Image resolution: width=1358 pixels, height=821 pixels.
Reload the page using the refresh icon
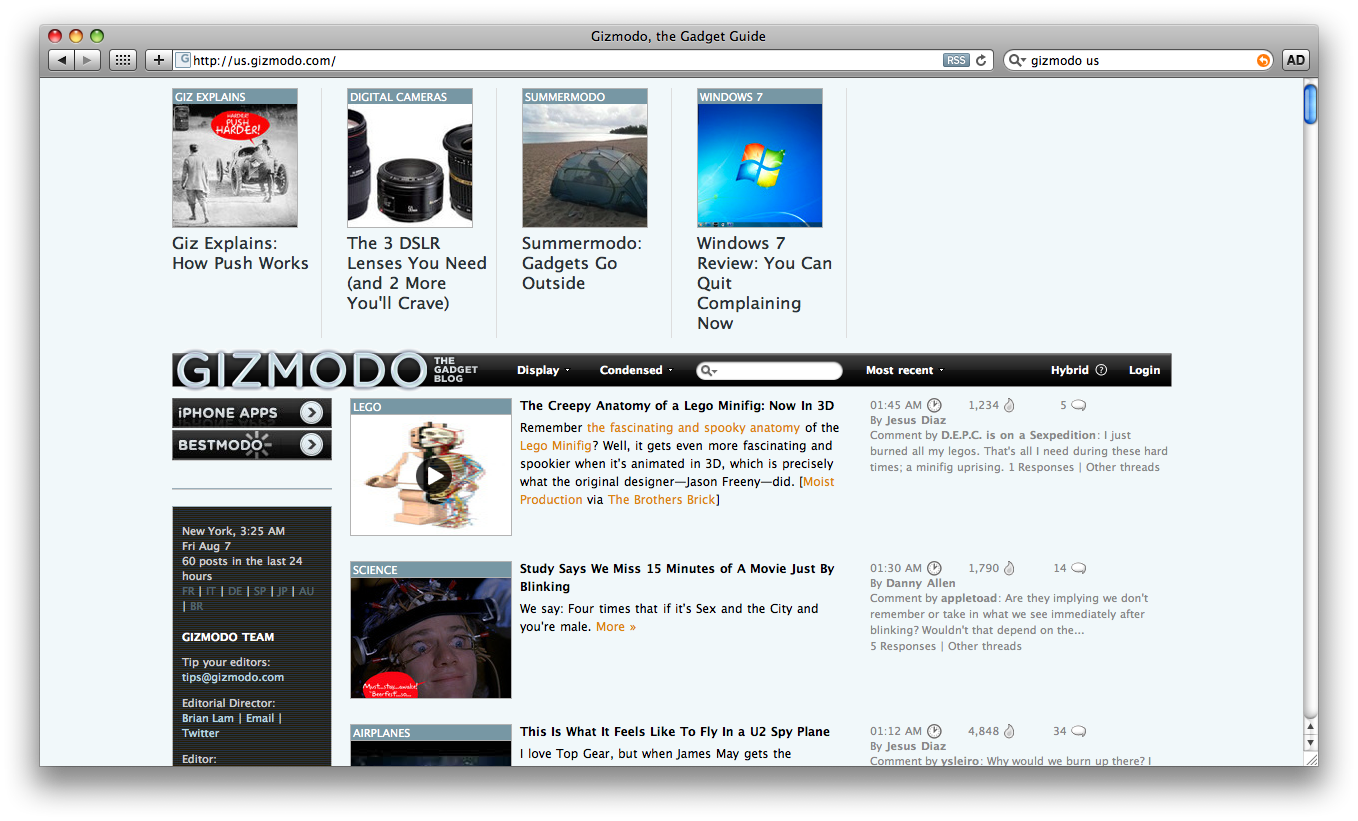point(981,60)
